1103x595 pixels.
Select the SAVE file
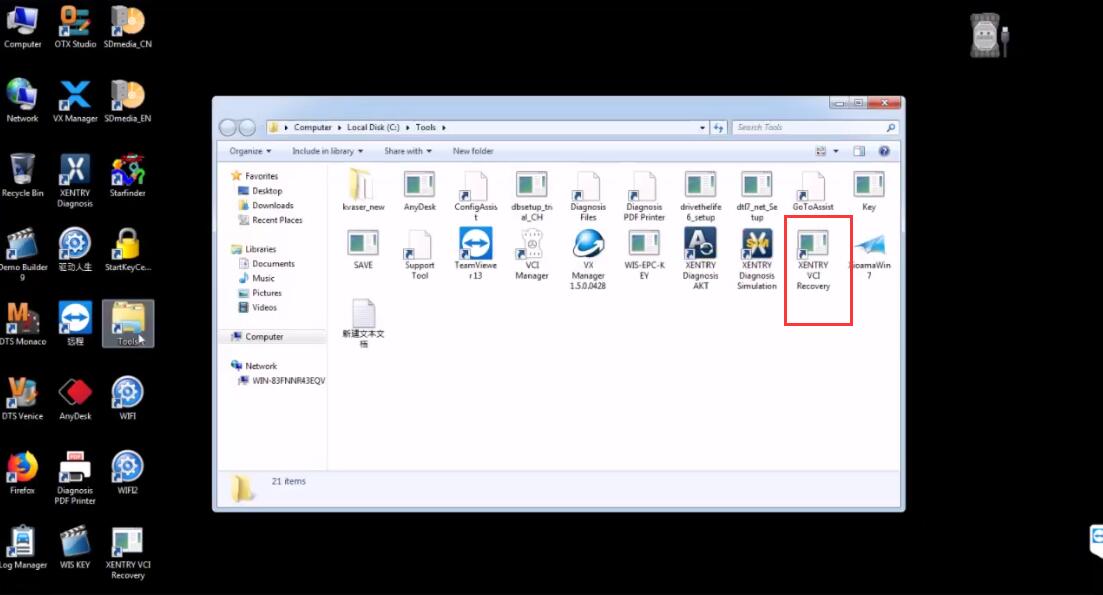pos(363,249)
